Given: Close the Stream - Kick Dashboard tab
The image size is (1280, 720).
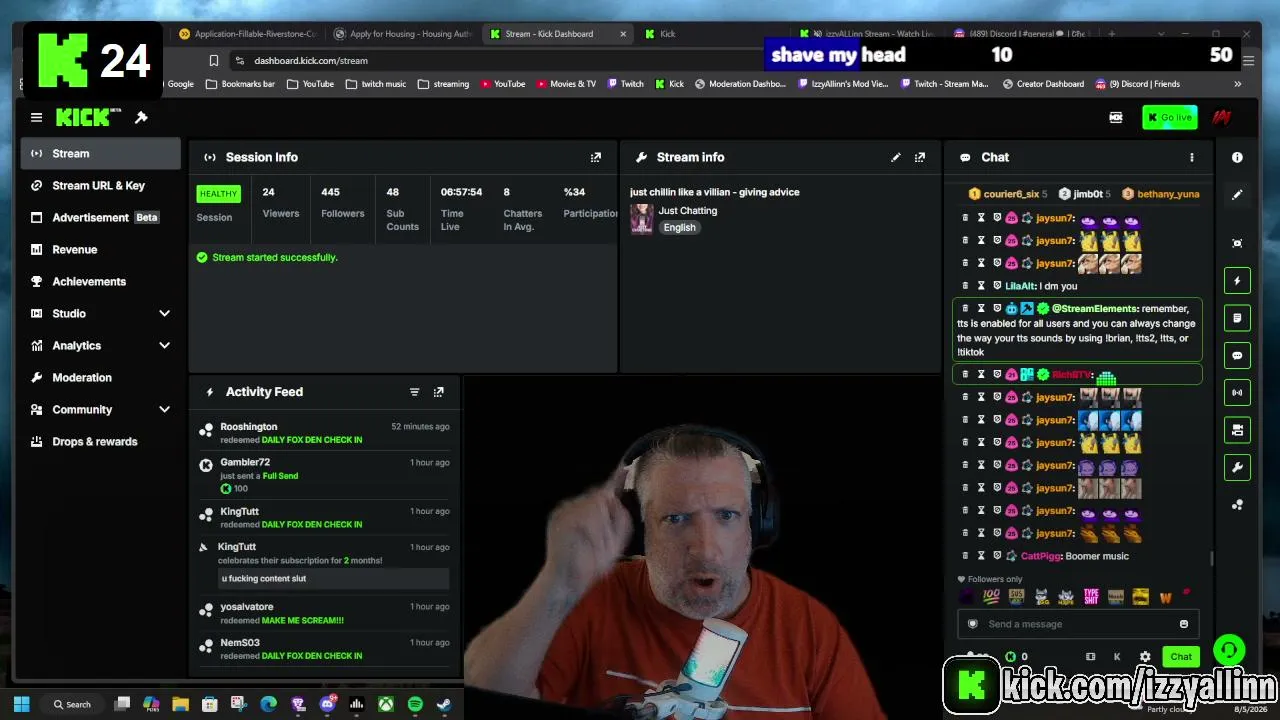Looking at the screenshot, I should pyautogui.click(x=623, y=34).
